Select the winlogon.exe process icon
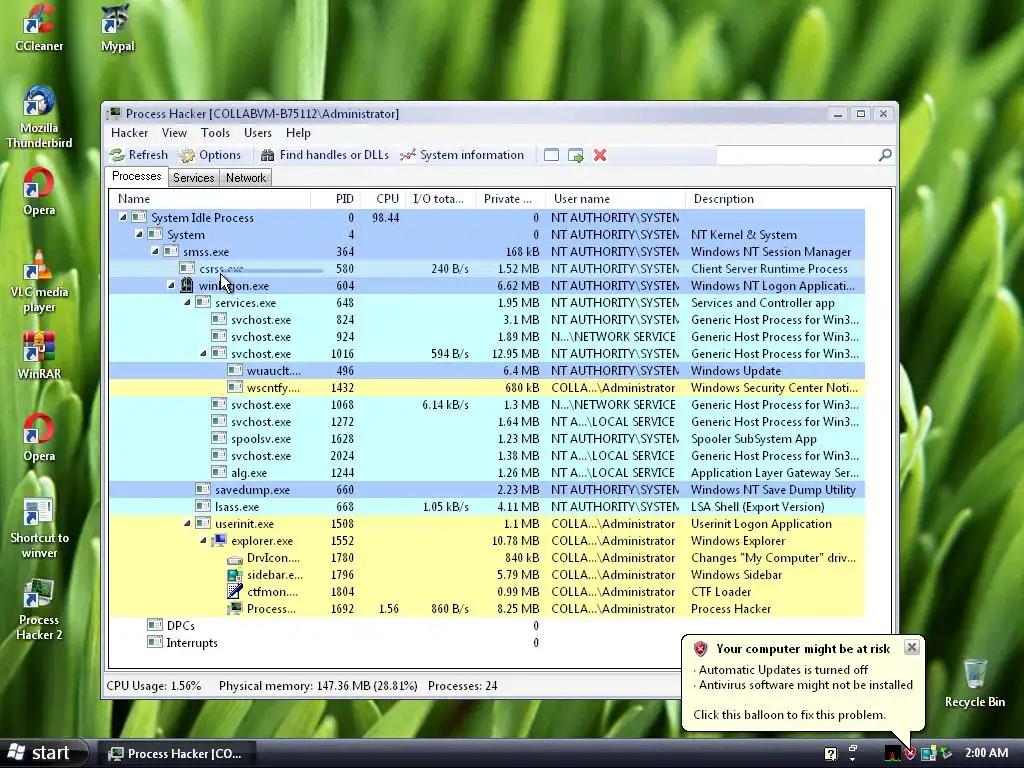Image resolution: width=1024 pixels, height=768 pixels. coord(187,285)
